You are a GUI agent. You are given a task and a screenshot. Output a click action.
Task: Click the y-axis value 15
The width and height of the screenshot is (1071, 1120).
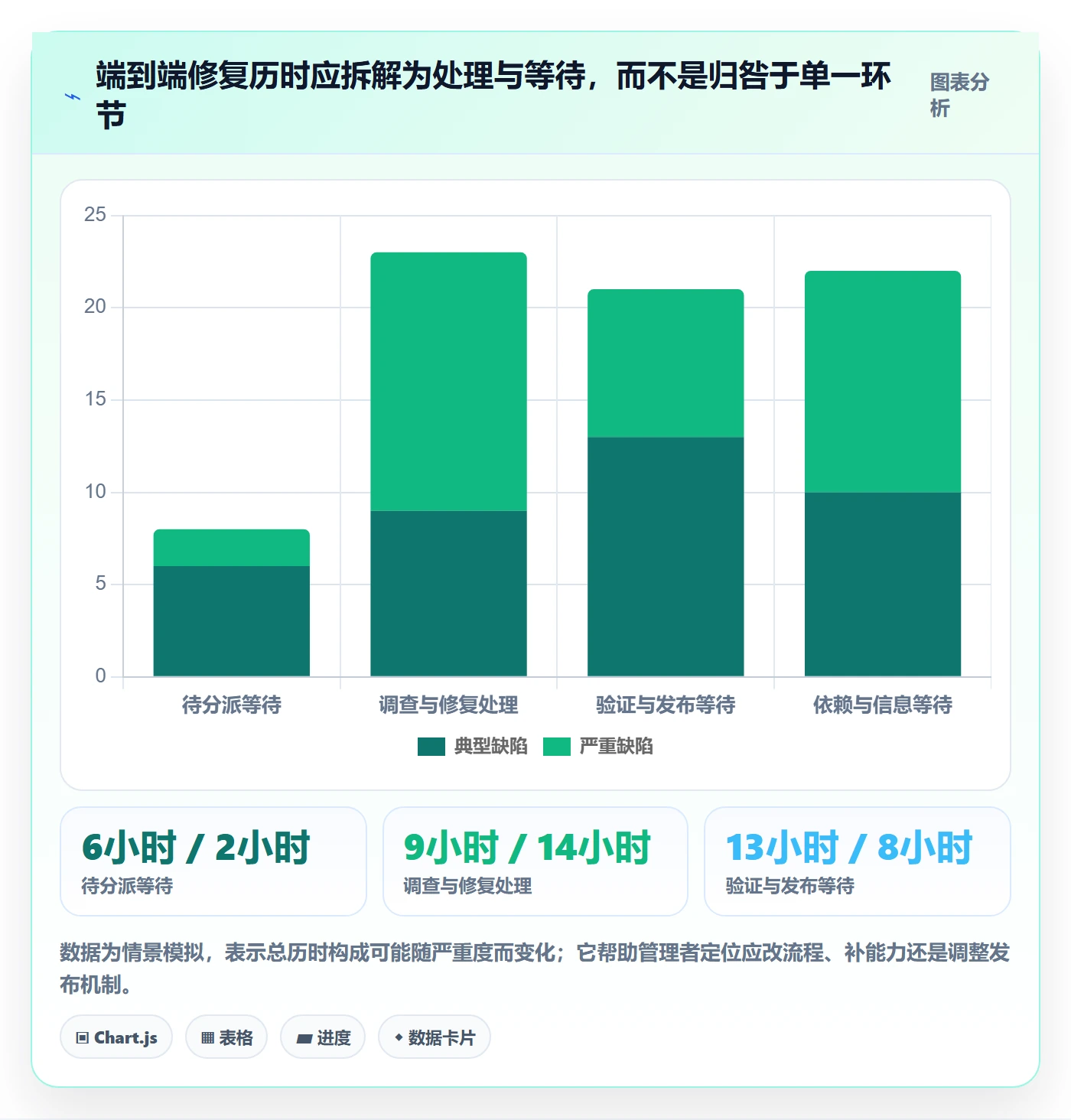[96, 399]
